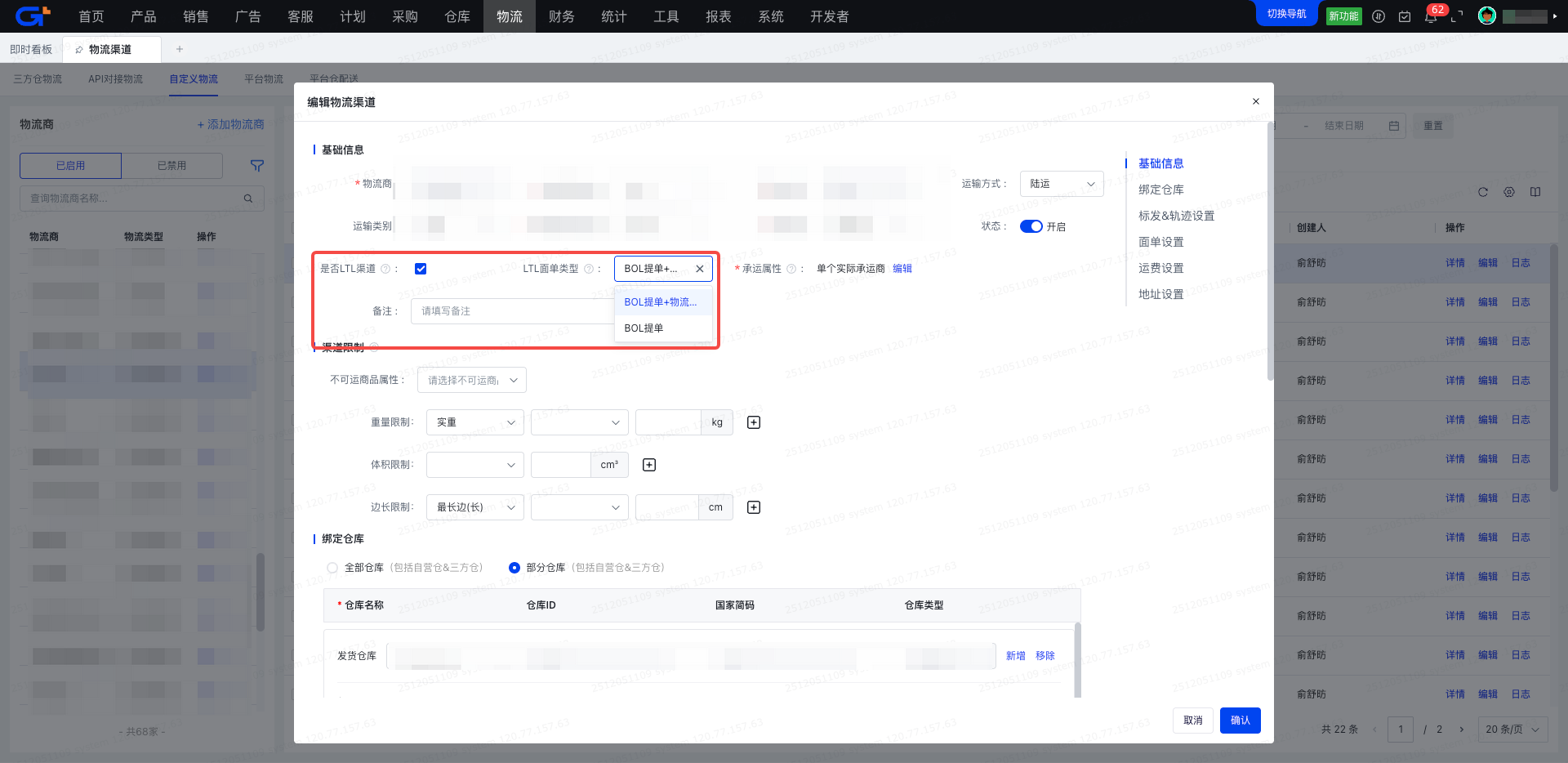Open the 最长边(长) dropdown
1568x763 pixels.
pyautogui.click(x=475, y=507)
